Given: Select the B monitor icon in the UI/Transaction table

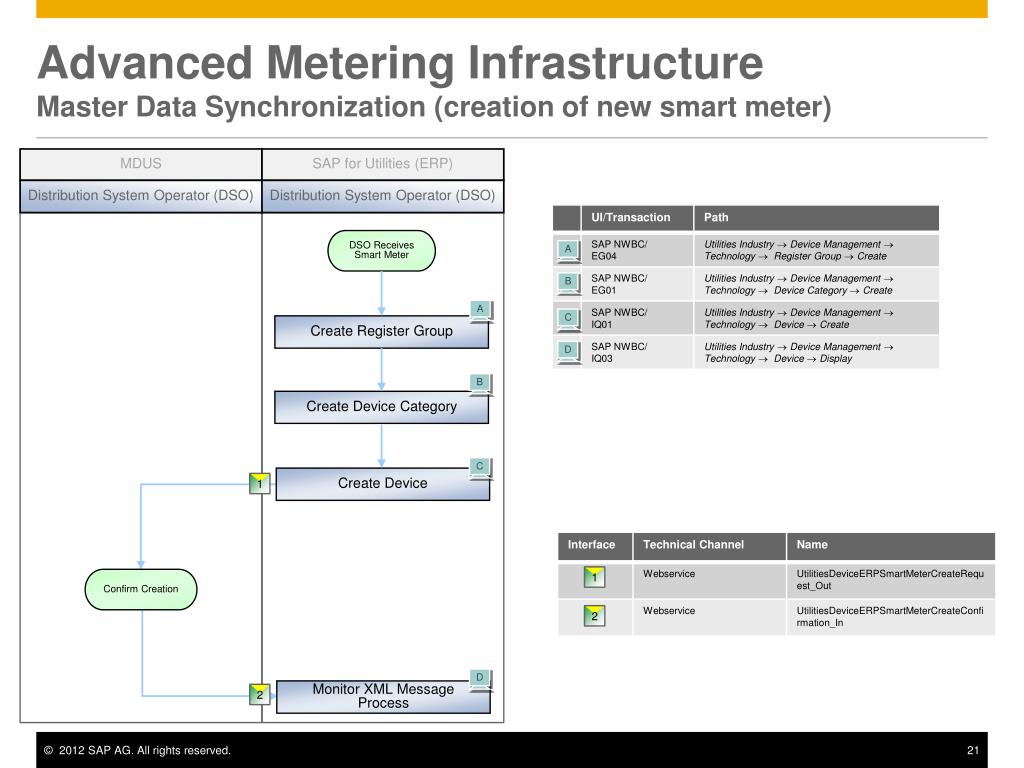Looking at the screenshot, I should pos(568,283).
